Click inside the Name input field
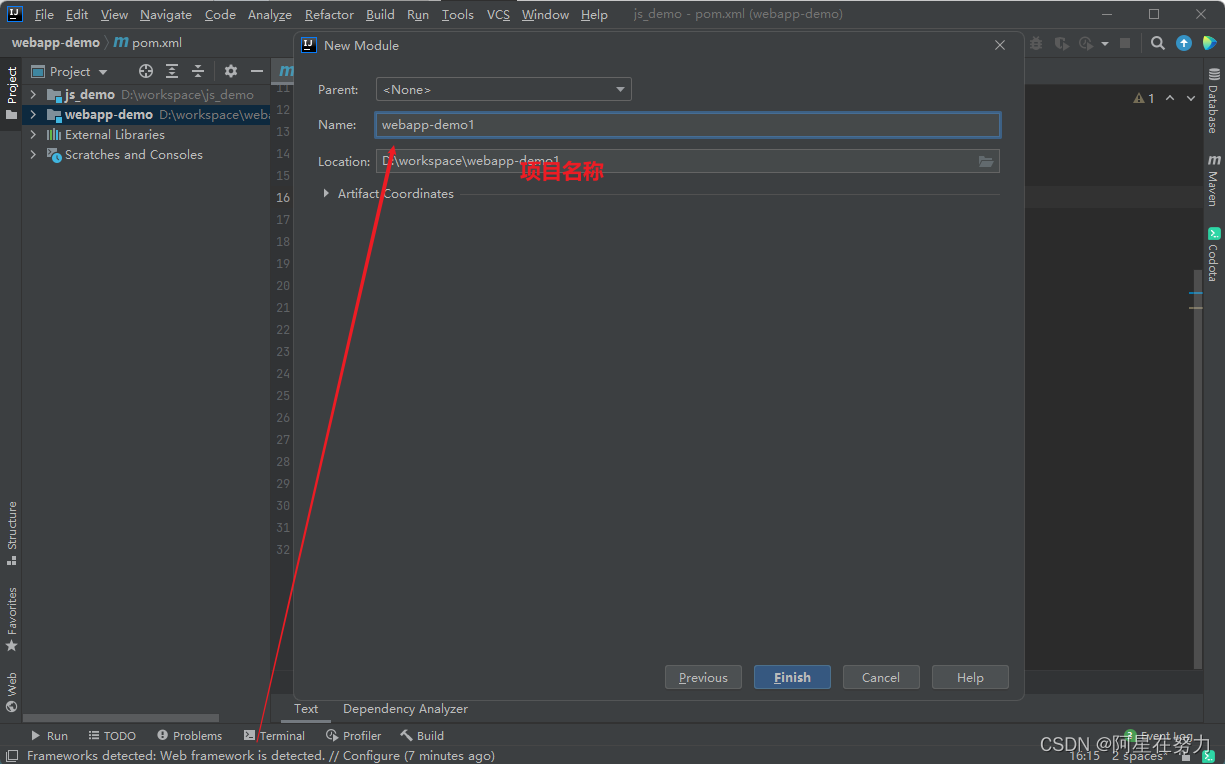 (686, 124)
